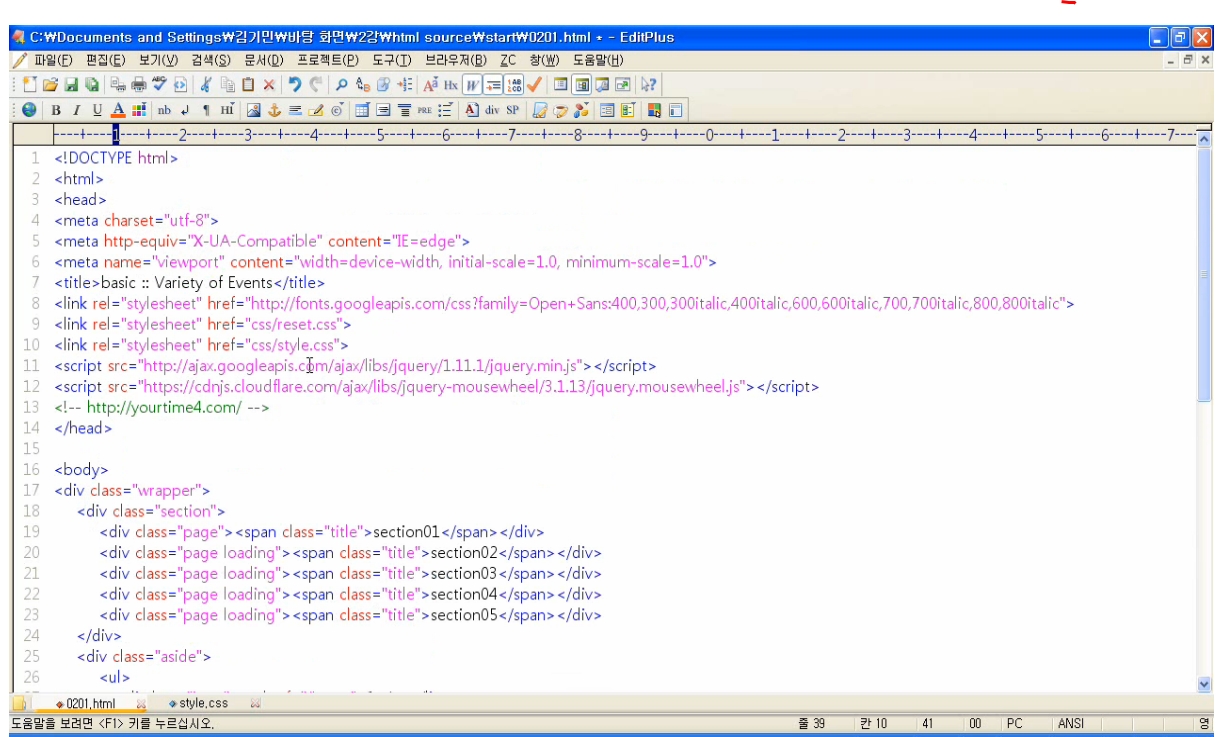Image resolution: width=1219 pixels, height=737 pixels.
Task: Insert div tag button
Action: point(492,110)
